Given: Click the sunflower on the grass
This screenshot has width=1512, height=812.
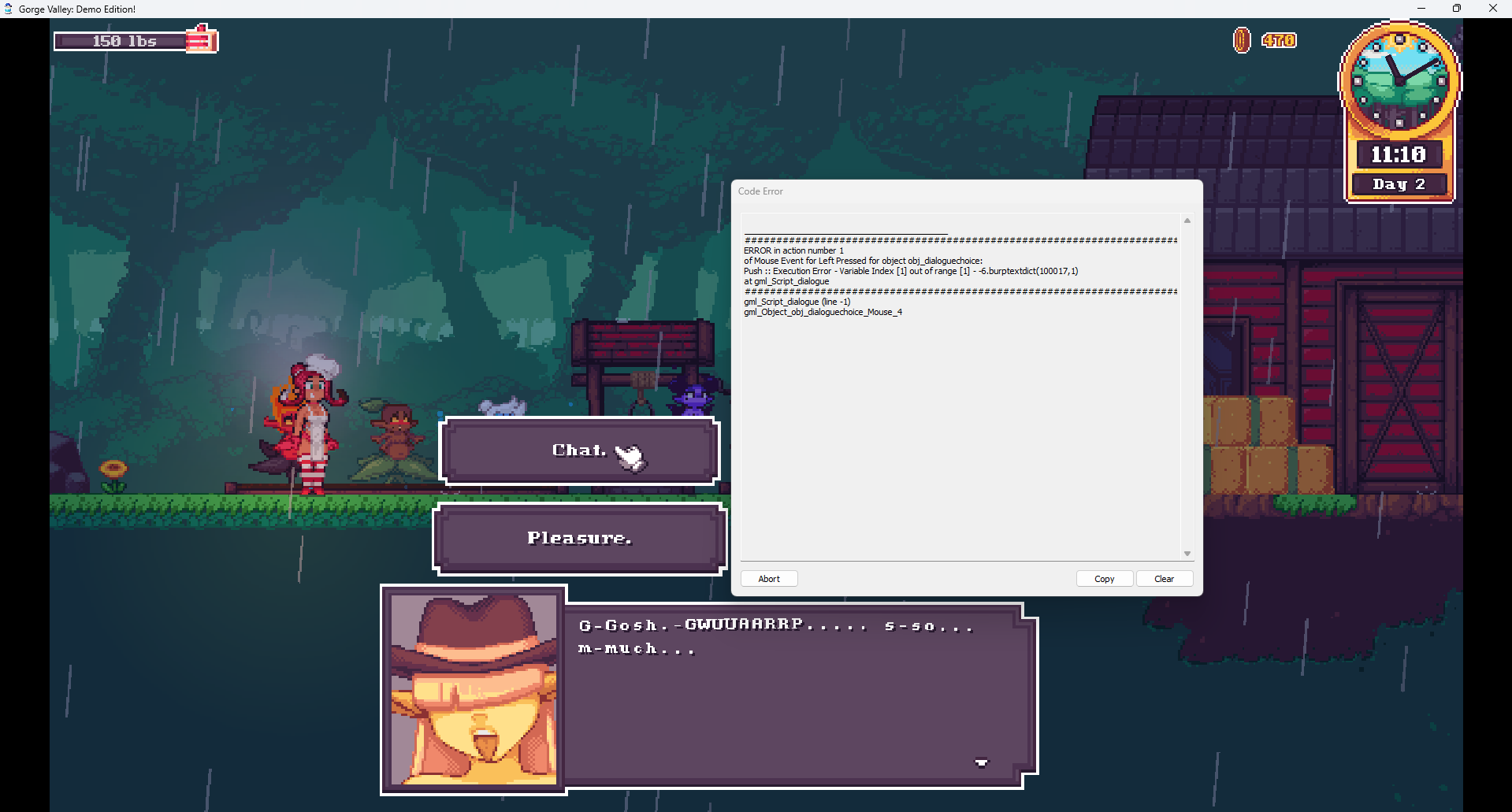Looking at the screenshot, I should click(x=113, y=473).
